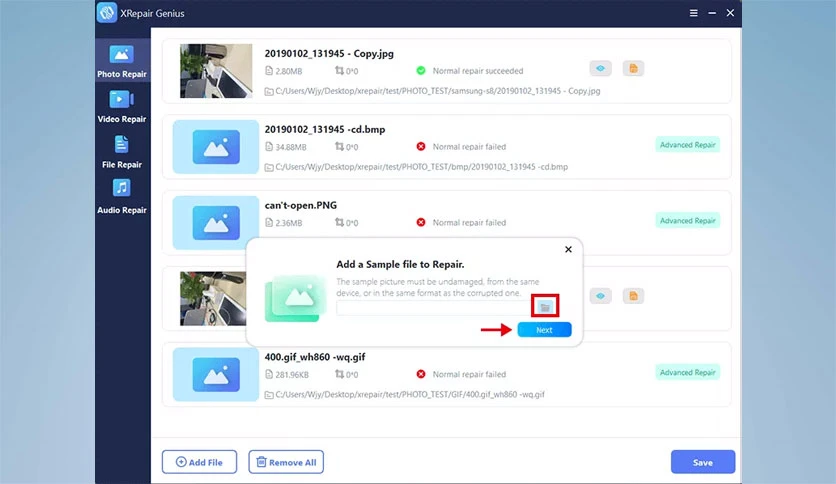This screenshot has height=484, width=836.
Task: Click Next in the sample file dialog
Action: (544, 330)
